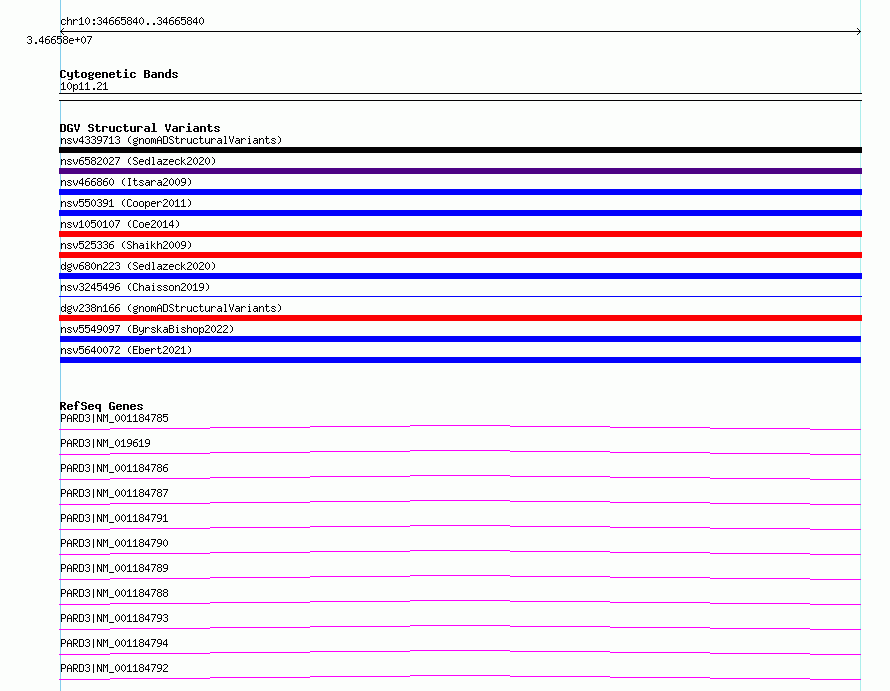The height and width of the screenshot is (691, 890).
Task: Open variant nsv4339713 (gnomADStructuralVariants)
Action: (171, 140)
